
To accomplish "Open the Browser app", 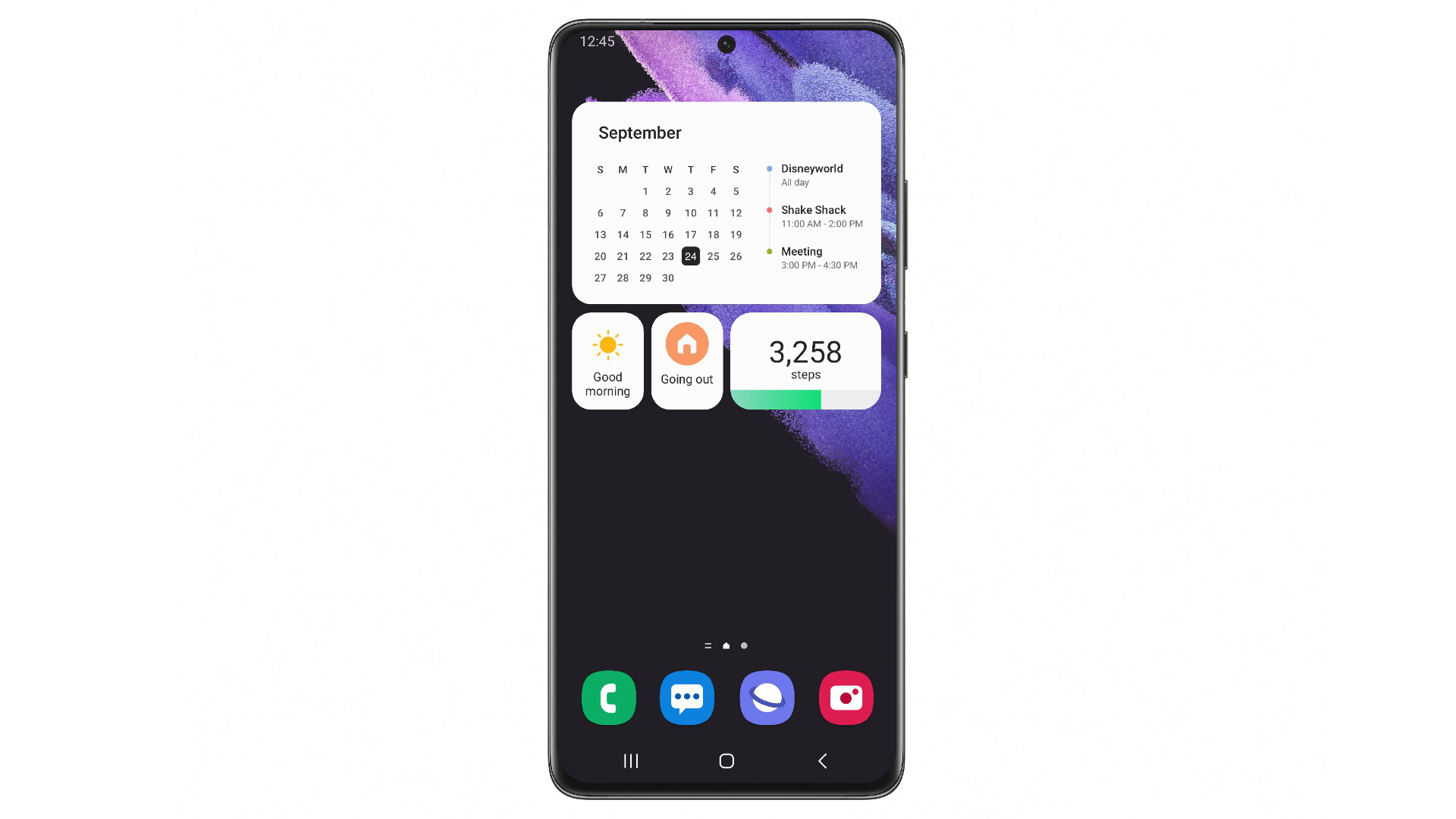I will [767, 698].
